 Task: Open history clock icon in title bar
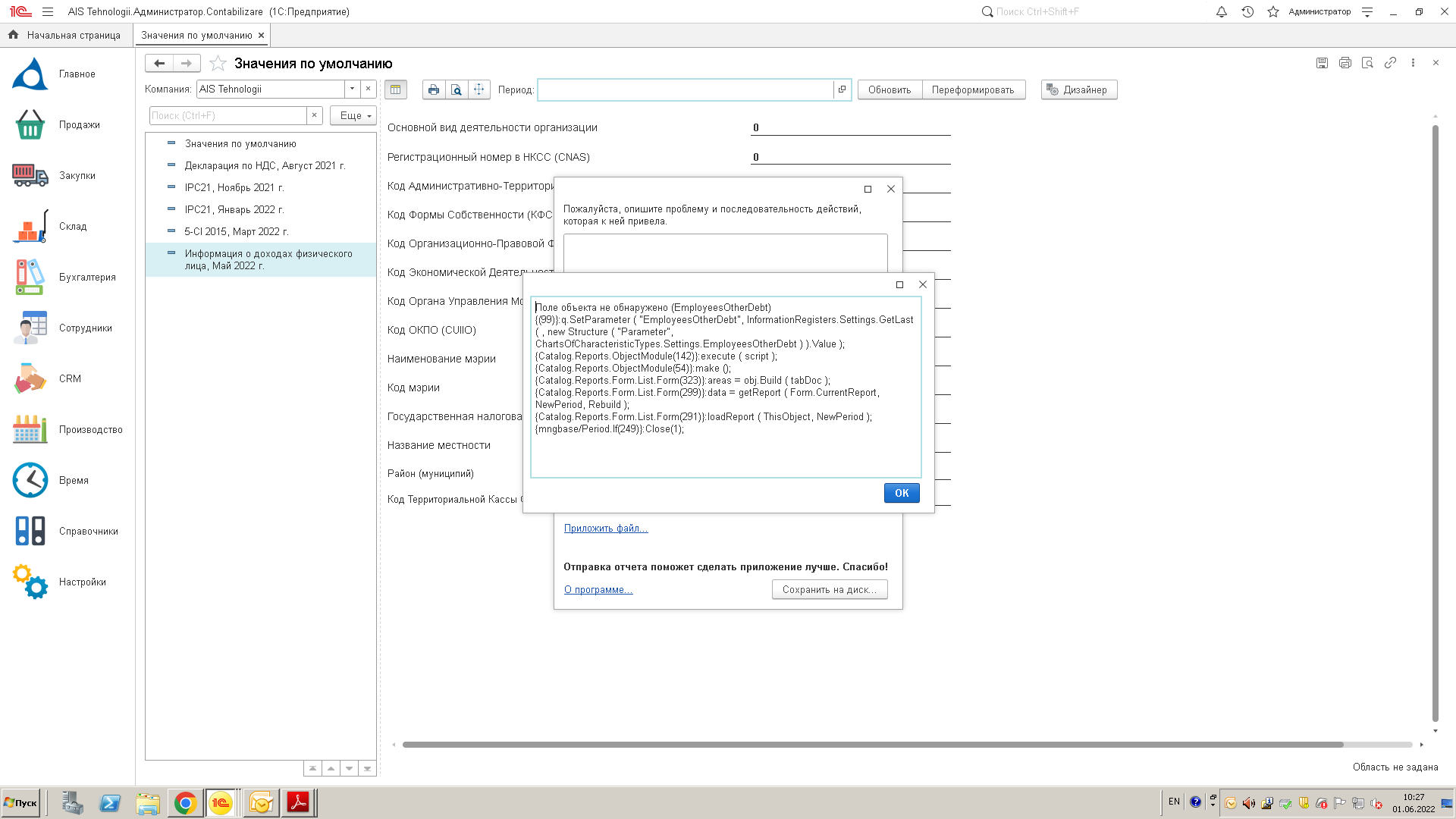1247,11
